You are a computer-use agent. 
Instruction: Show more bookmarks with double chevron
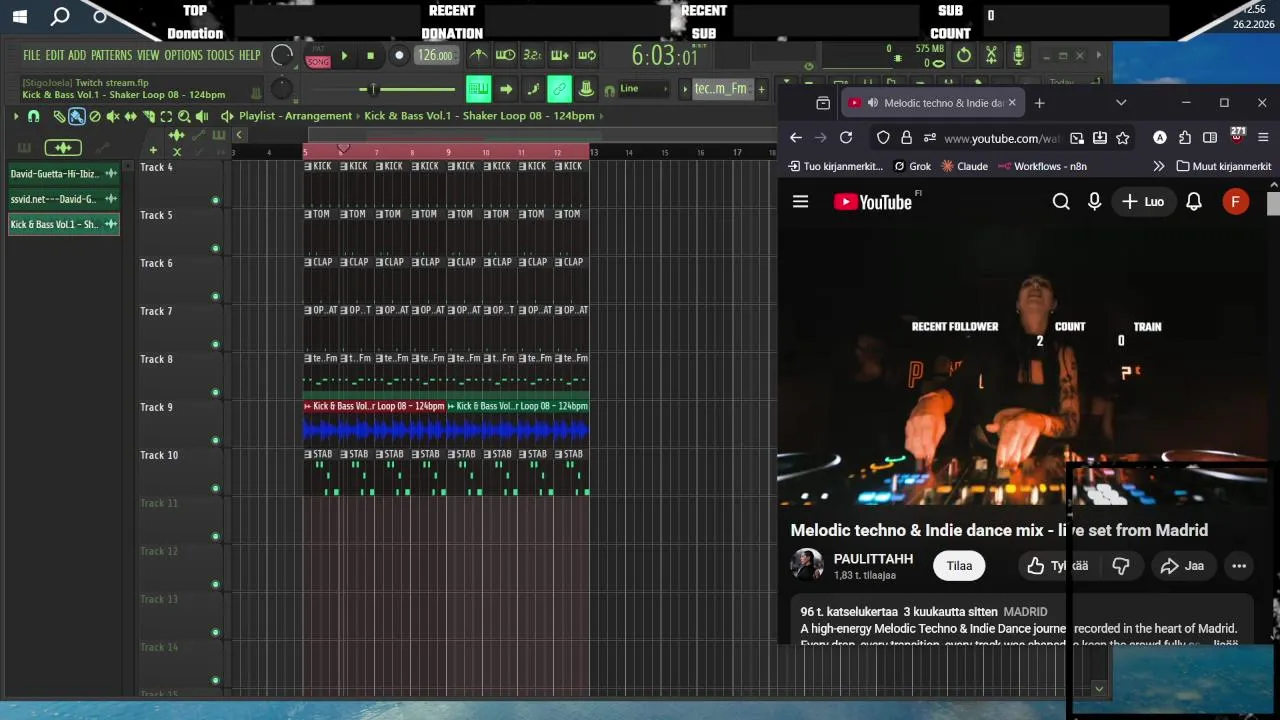click(1158, 166)
